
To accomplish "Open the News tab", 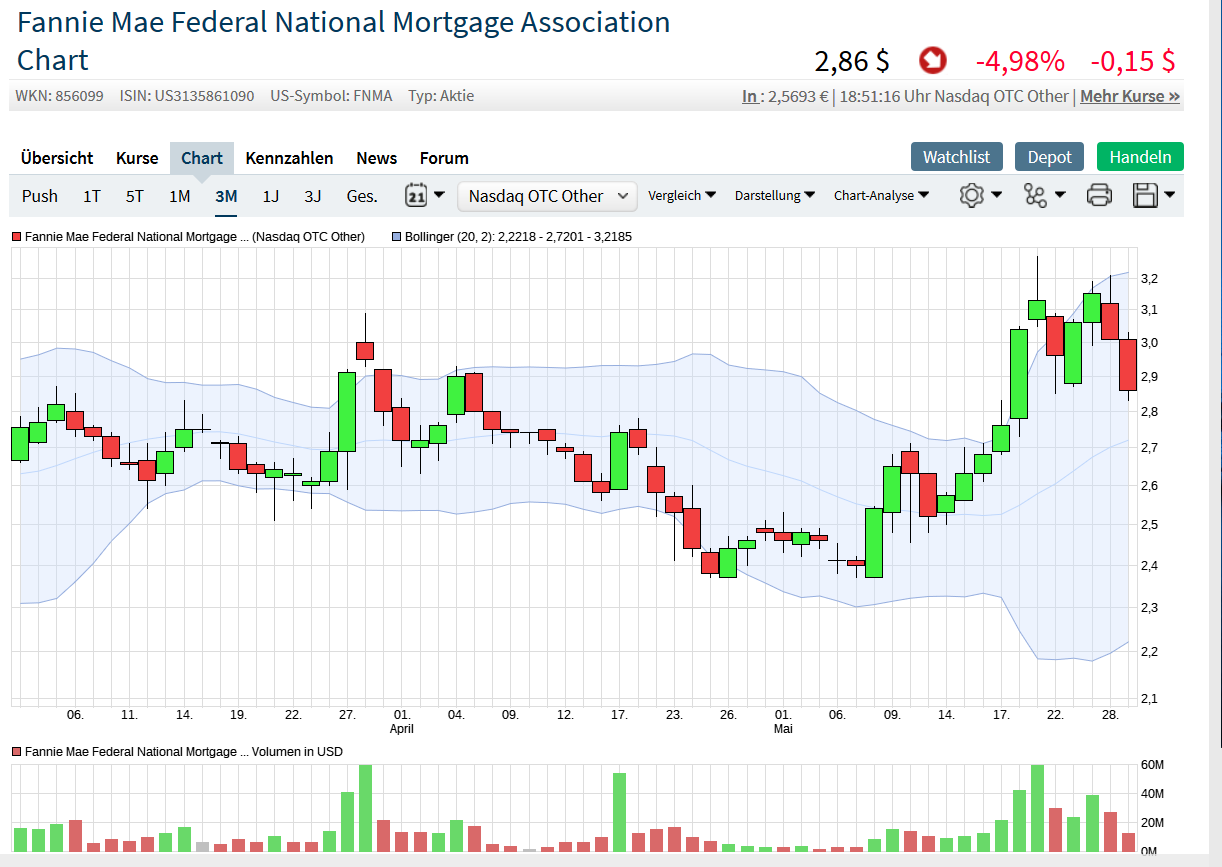I will pyautogui.click(x=376, y=158).
